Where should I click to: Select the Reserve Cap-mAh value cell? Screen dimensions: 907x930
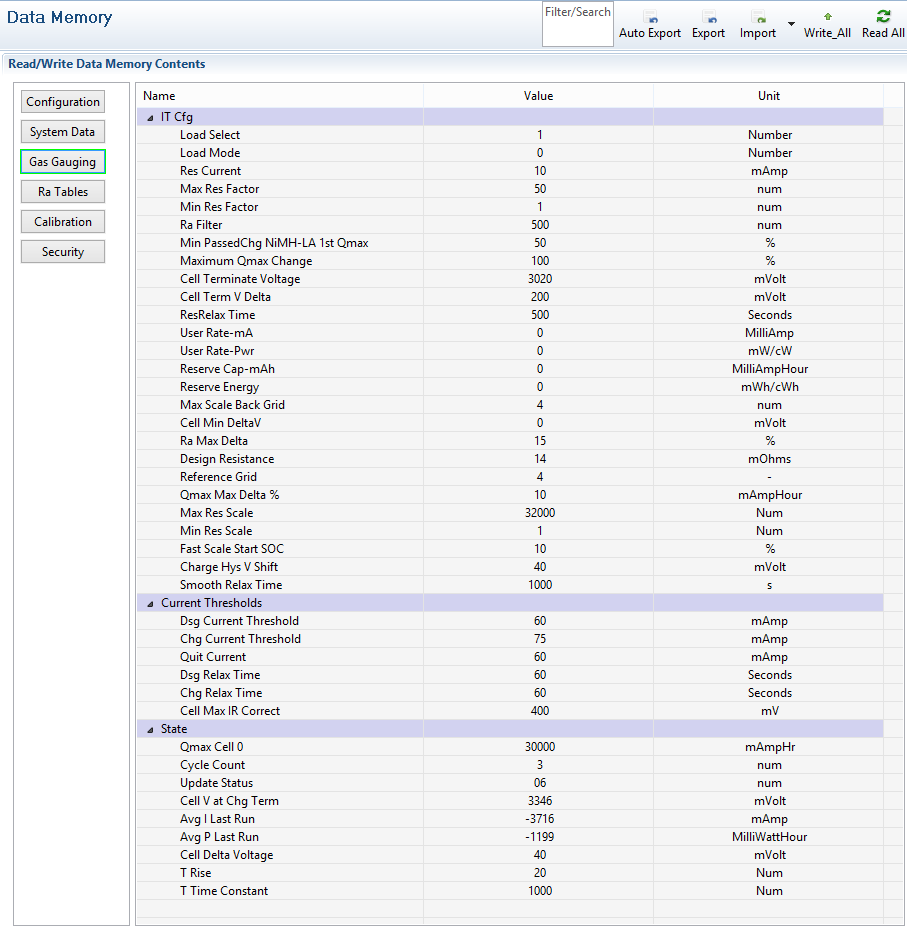(539, 369)
